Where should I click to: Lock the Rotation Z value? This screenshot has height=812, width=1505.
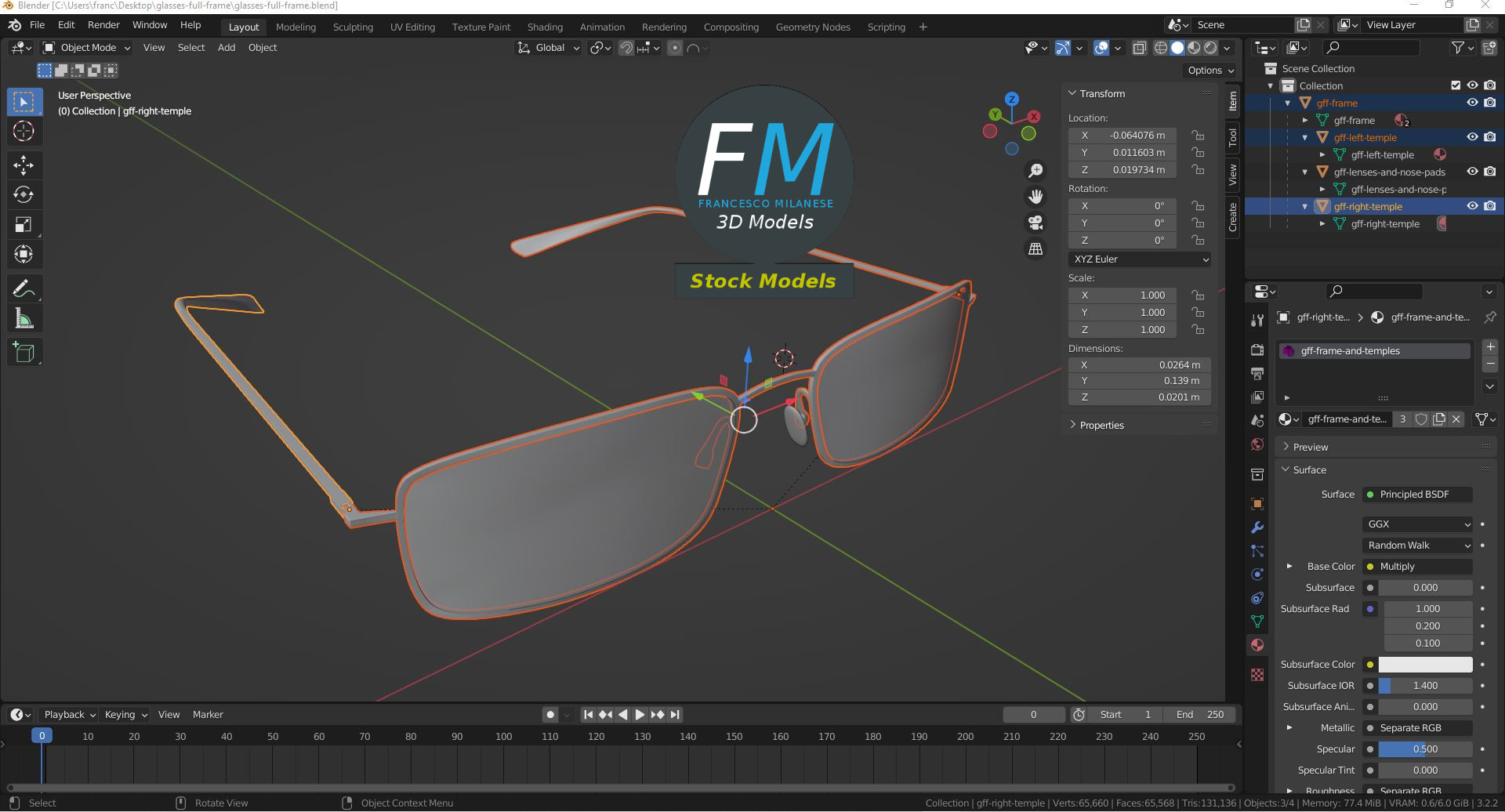1198,241
